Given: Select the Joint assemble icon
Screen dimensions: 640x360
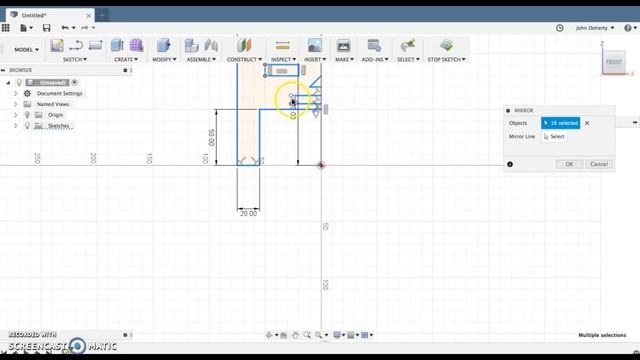Looking at the screenshot, I should point(211,45).
